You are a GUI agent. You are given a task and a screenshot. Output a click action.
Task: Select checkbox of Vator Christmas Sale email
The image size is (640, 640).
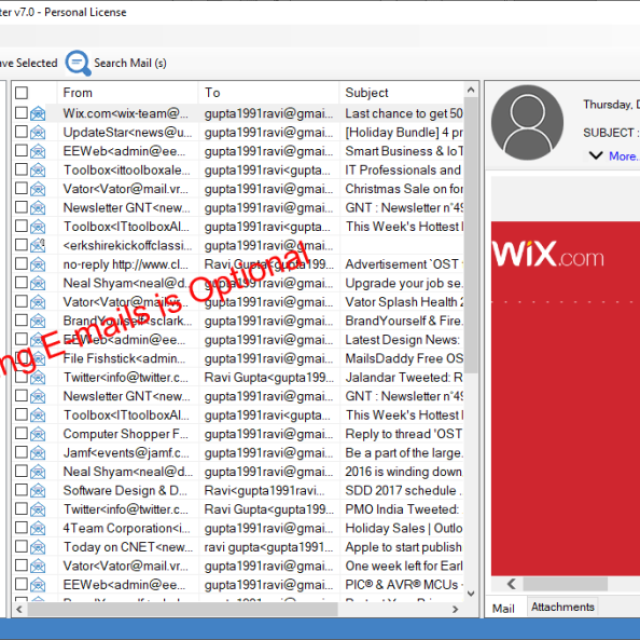[x=21, y=188]
